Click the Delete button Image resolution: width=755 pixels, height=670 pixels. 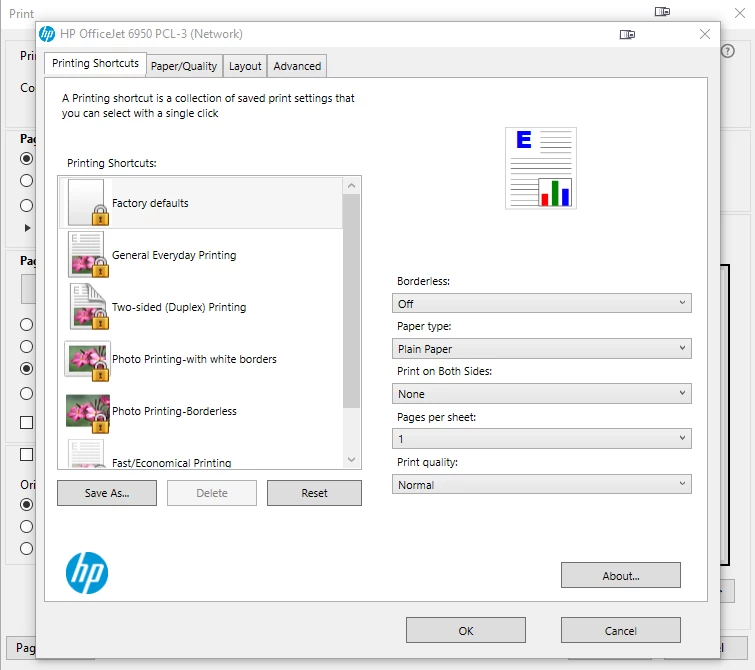pos(212,493)
